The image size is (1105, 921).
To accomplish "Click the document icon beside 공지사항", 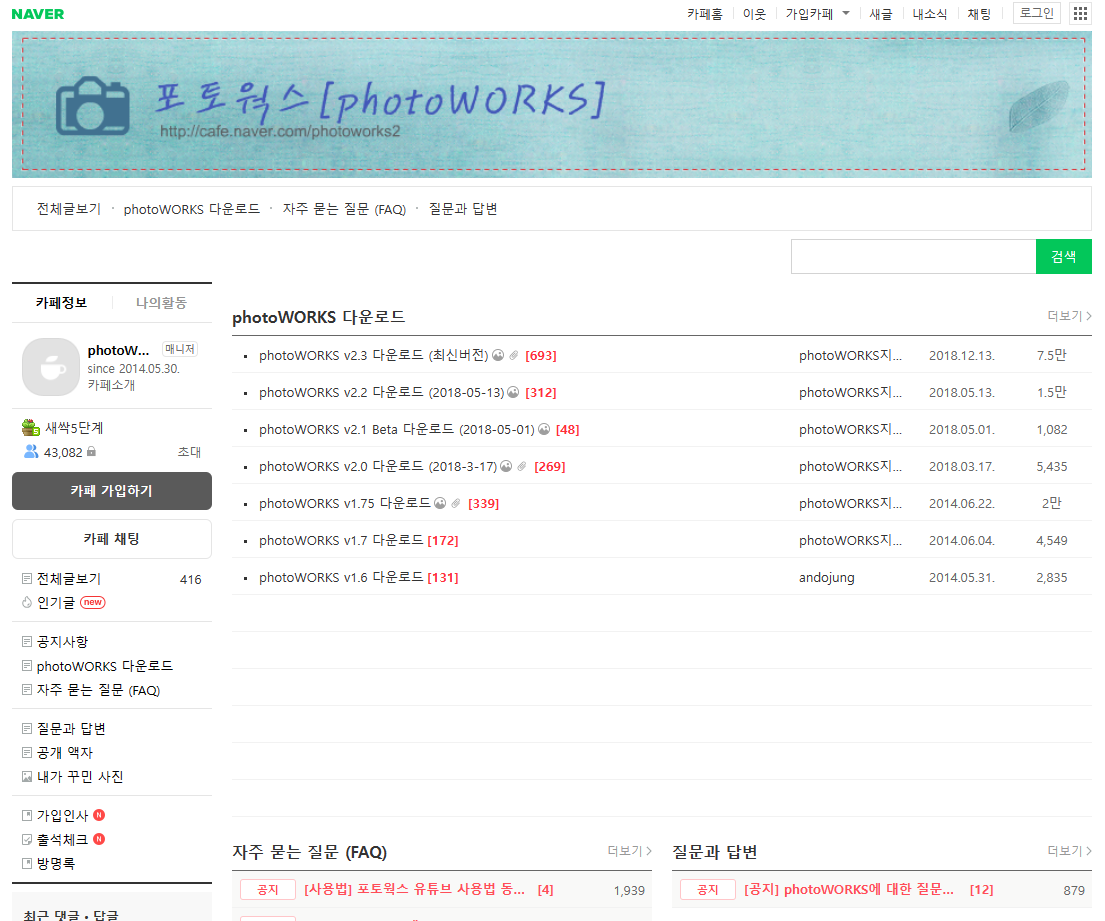I will (x=26, y=641).
